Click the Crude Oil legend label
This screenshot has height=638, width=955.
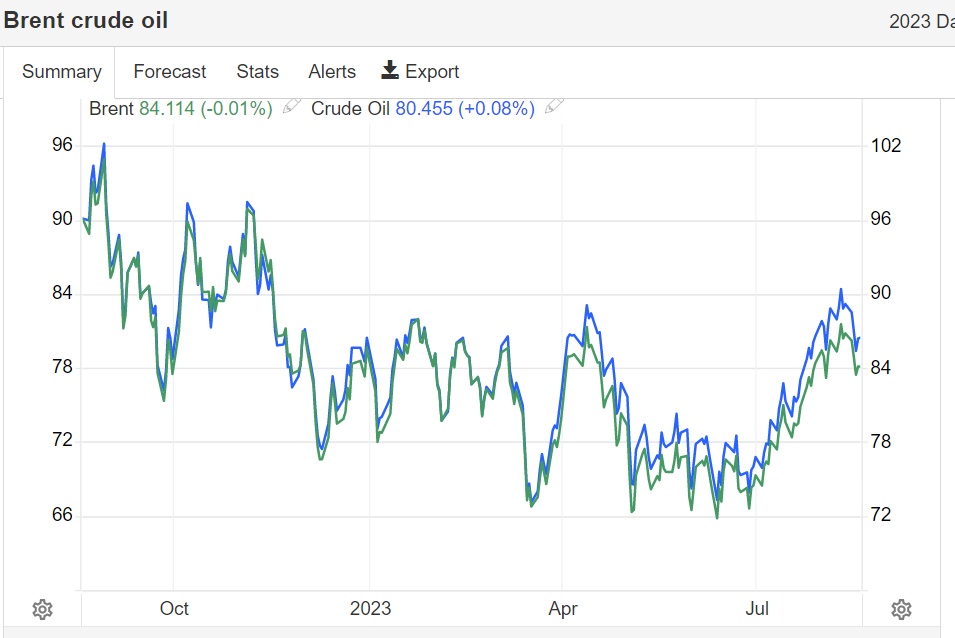click(350, 108)
